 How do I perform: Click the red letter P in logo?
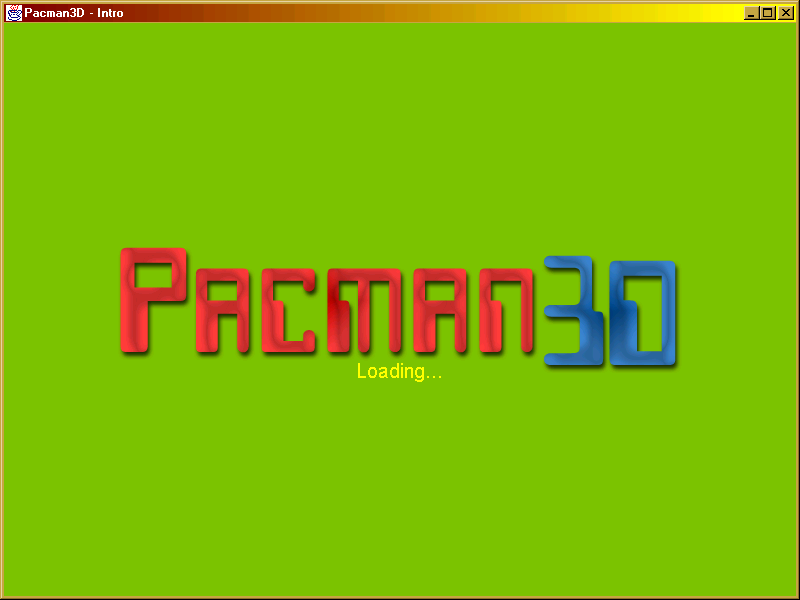pos(152,300)
